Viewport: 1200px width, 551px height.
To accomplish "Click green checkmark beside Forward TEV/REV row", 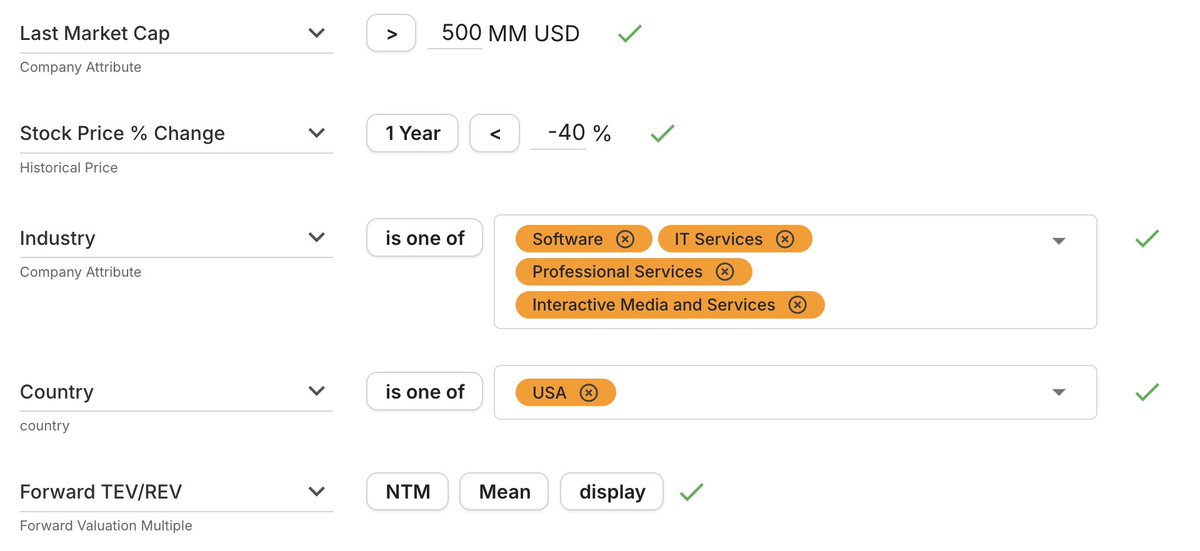I will 692,492.
